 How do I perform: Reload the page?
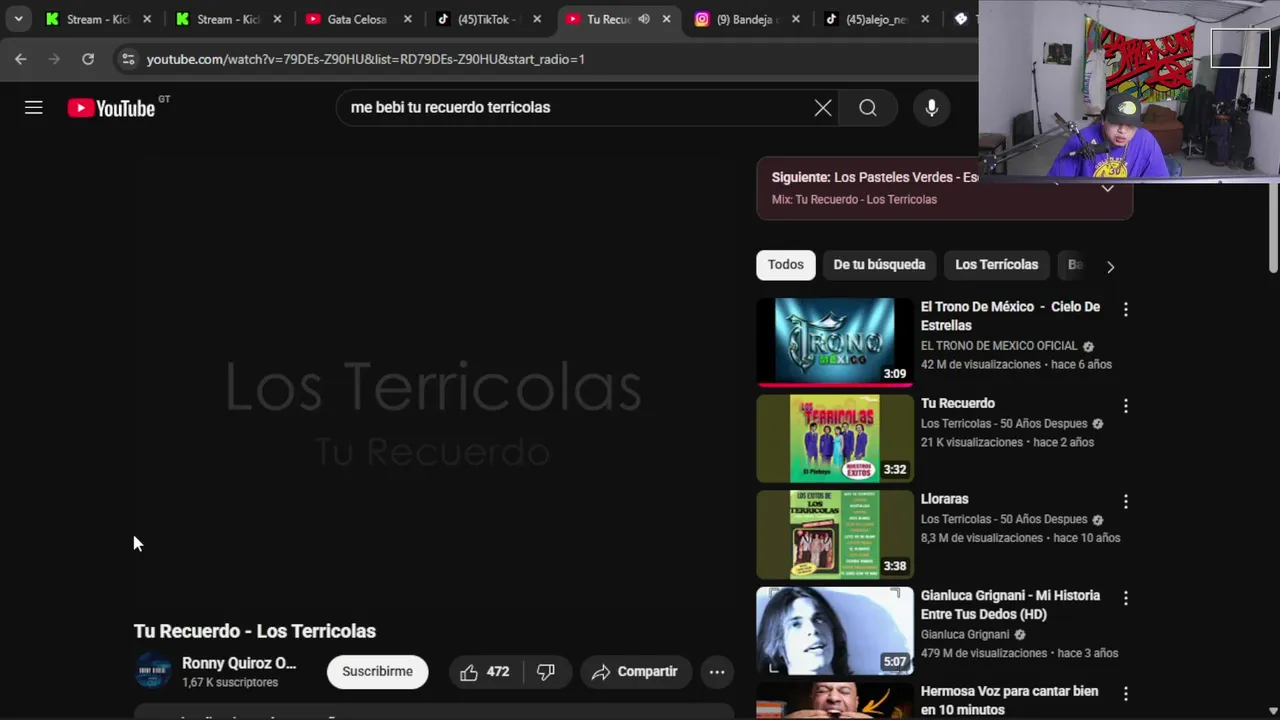click(88, 59)
